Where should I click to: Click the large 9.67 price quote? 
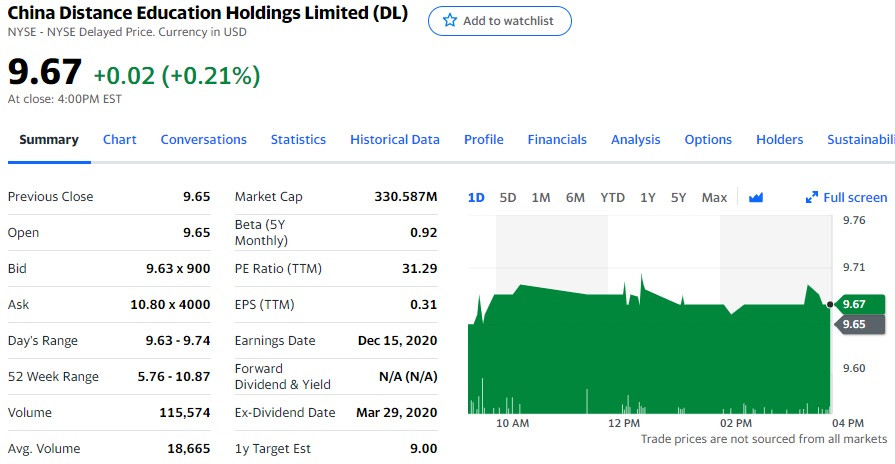tap(45, 72)
